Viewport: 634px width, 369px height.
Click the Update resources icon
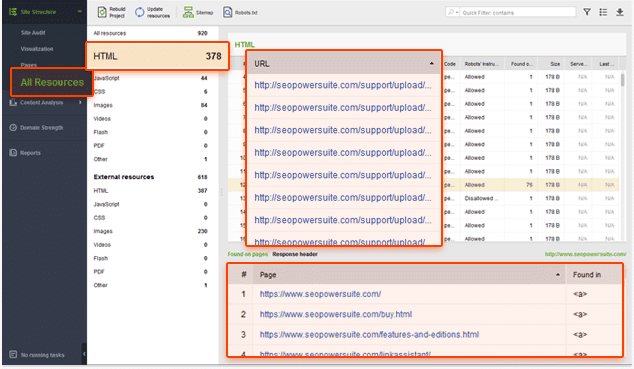(x=139, y=13)
